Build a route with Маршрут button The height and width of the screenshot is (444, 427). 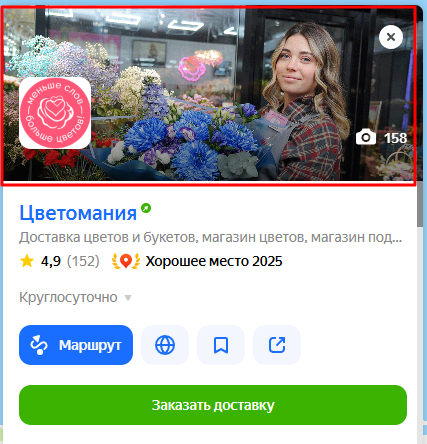tap(76, 345)
